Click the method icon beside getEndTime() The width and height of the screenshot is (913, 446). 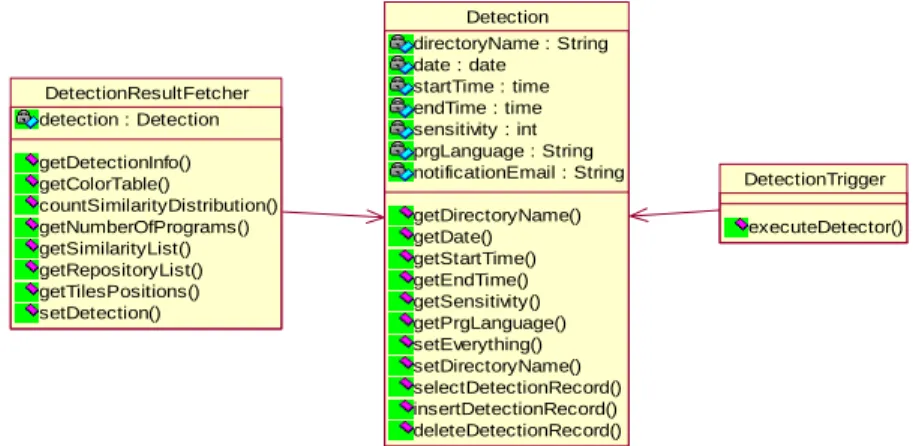[x=403, y=280]
